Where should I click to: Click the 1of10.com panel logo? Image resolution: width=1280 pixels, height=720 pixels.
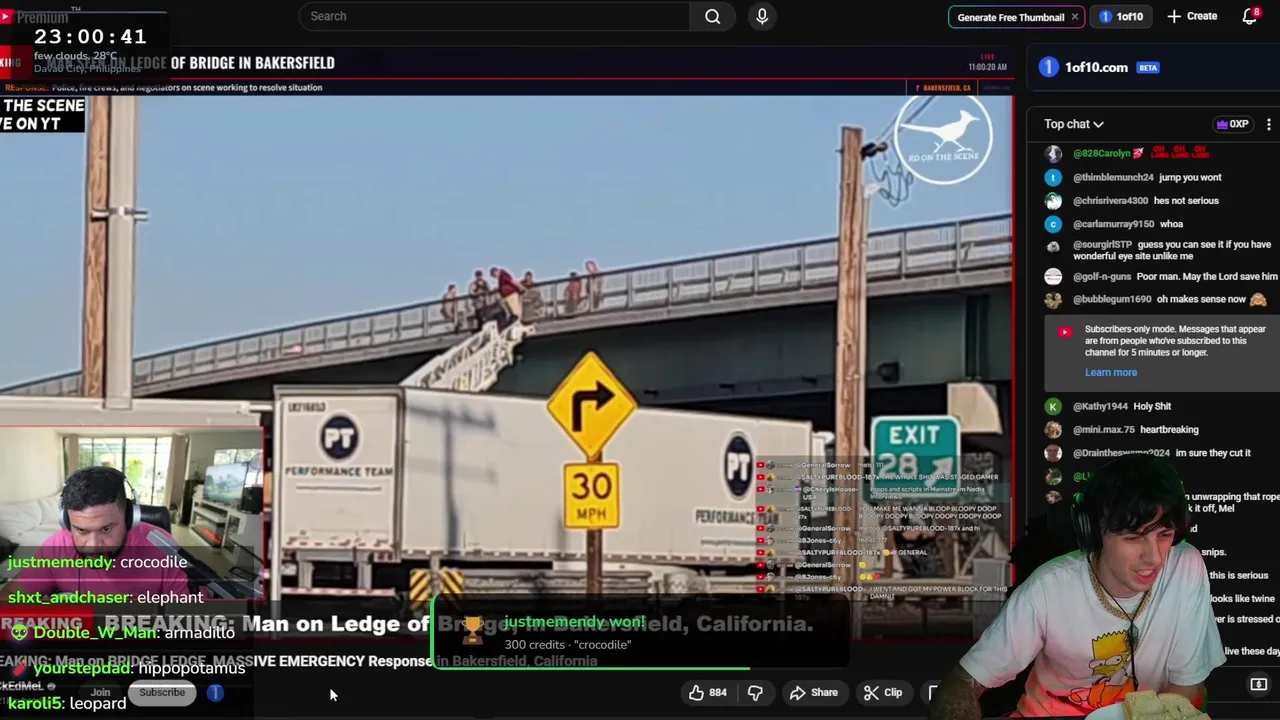[x=1048, y=67]
